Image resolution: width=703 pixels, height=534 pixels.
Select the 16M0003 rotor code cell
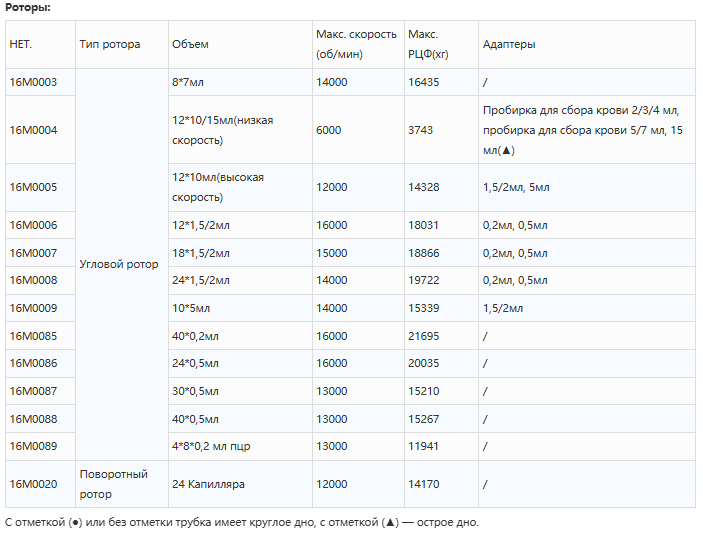coord(34,82)
